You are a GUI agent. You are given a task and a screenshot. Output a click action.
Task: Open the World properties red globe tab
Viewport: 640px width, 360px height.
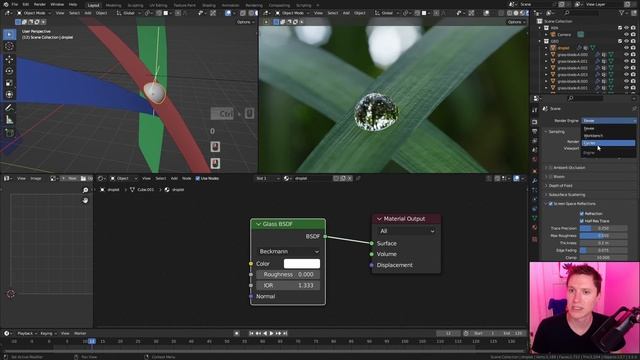click(x=535, y=160)
